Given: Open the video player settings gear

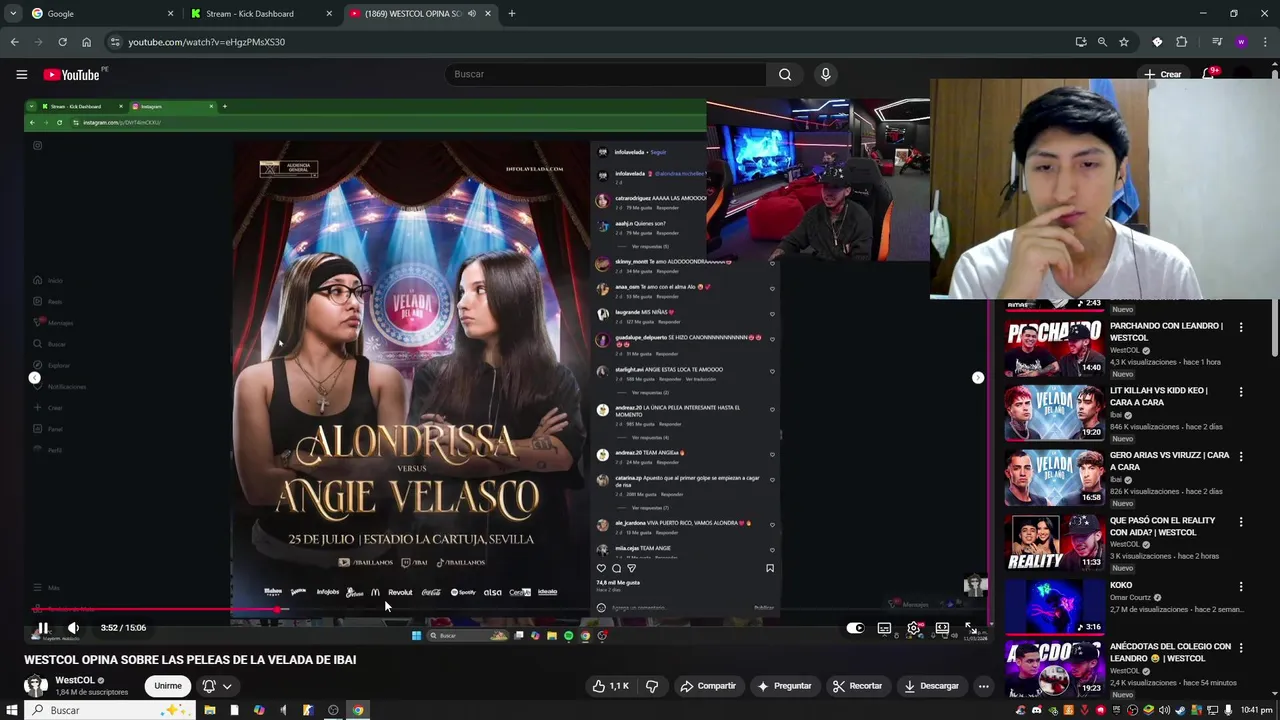Looking at the screenshot, I should coord(913,628).
